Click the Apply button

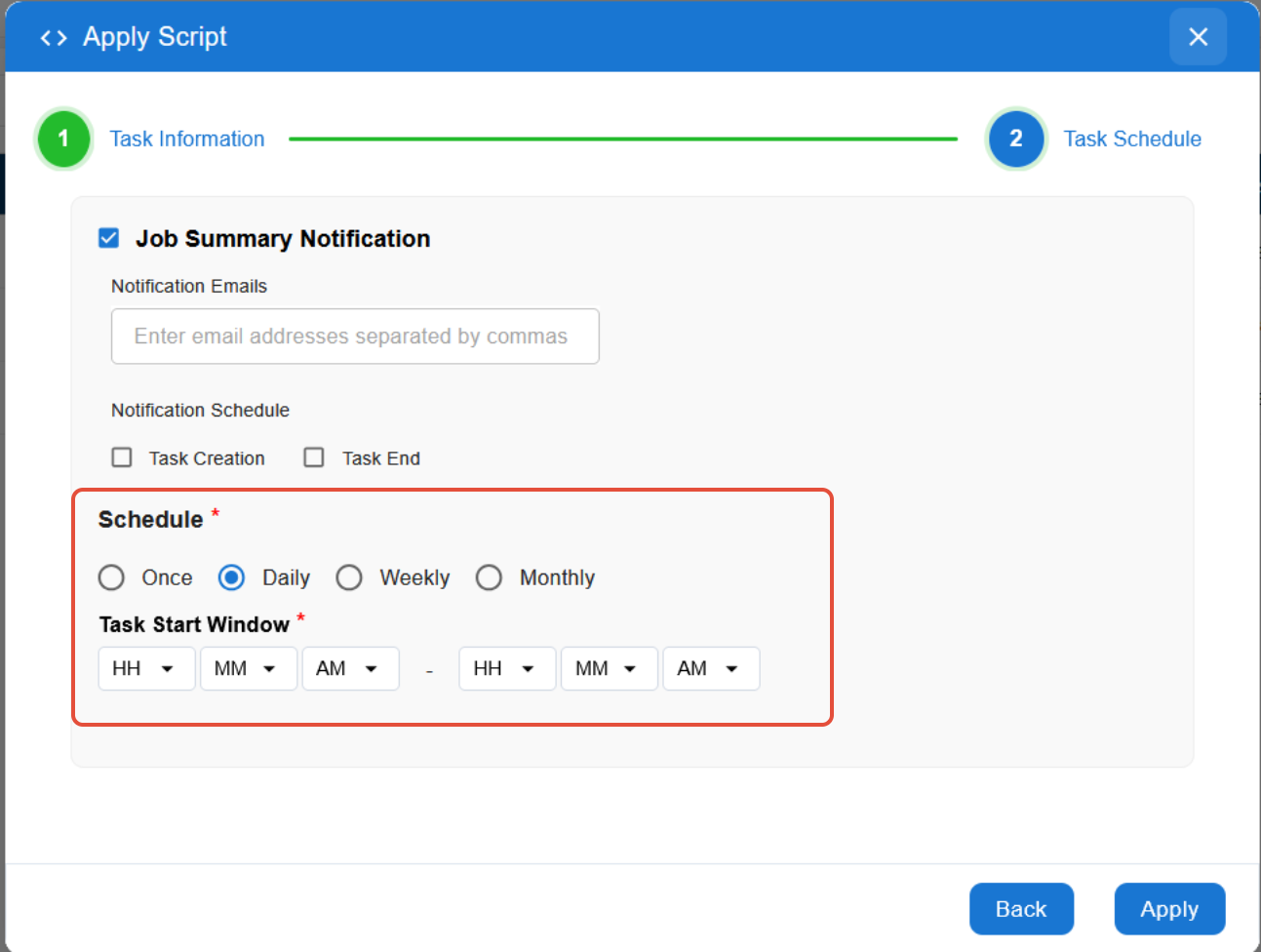(1168, 909)
